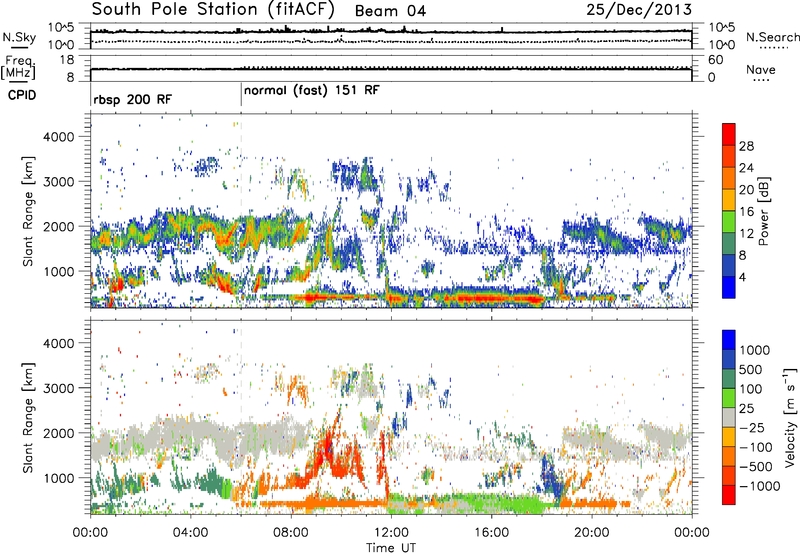Viewport: 800px width, 554px height.
Task: Pick the light green 12–16 dB Power segment
Action: point(729,222)
